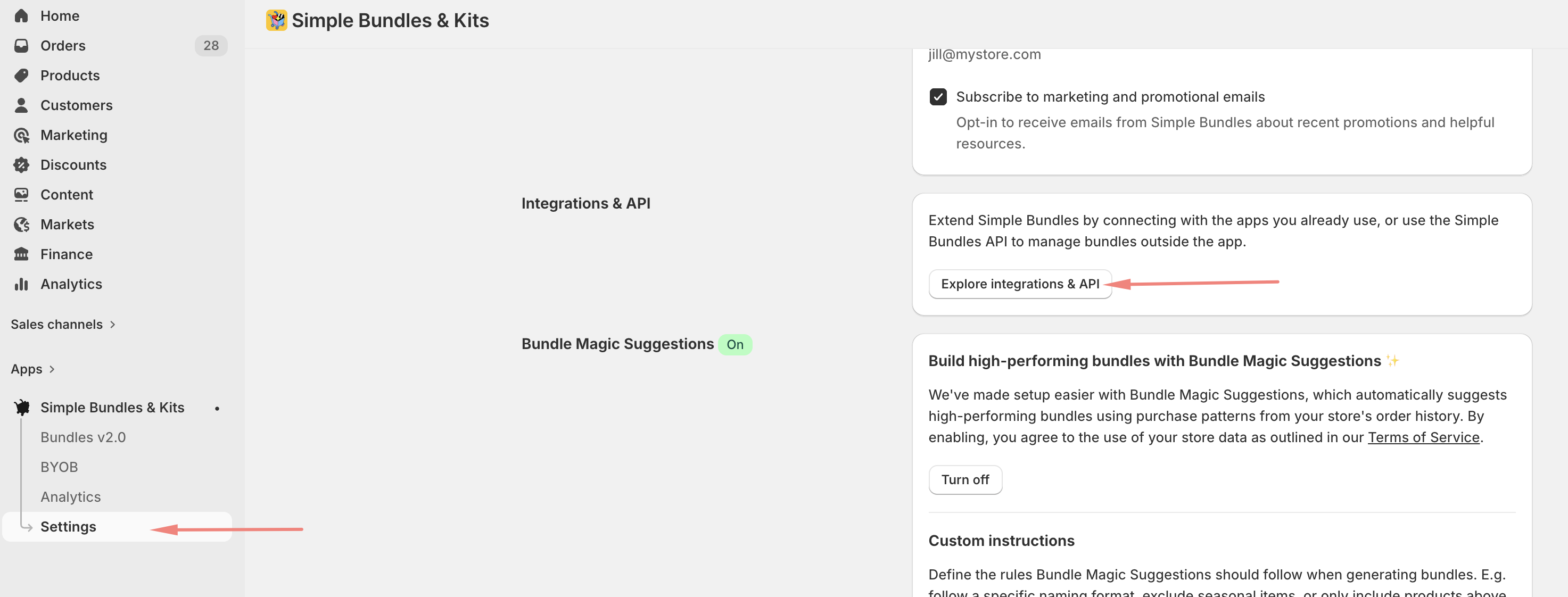The image size is (1568, 597).
Task: Expand the Apps section chevron
Action: point(52,369)
